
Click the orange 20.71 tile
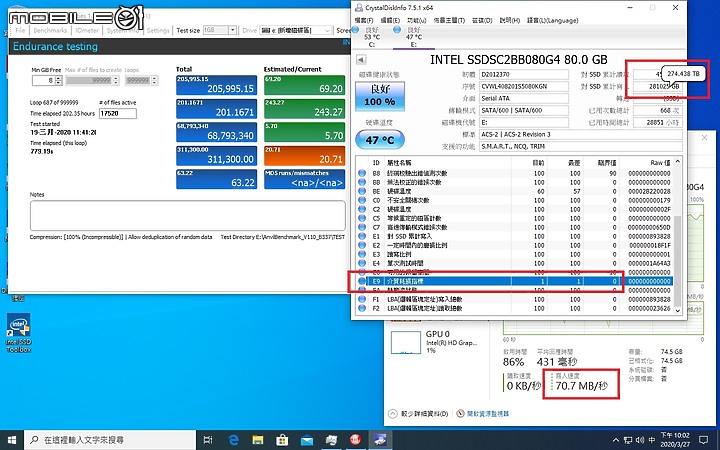304,156
